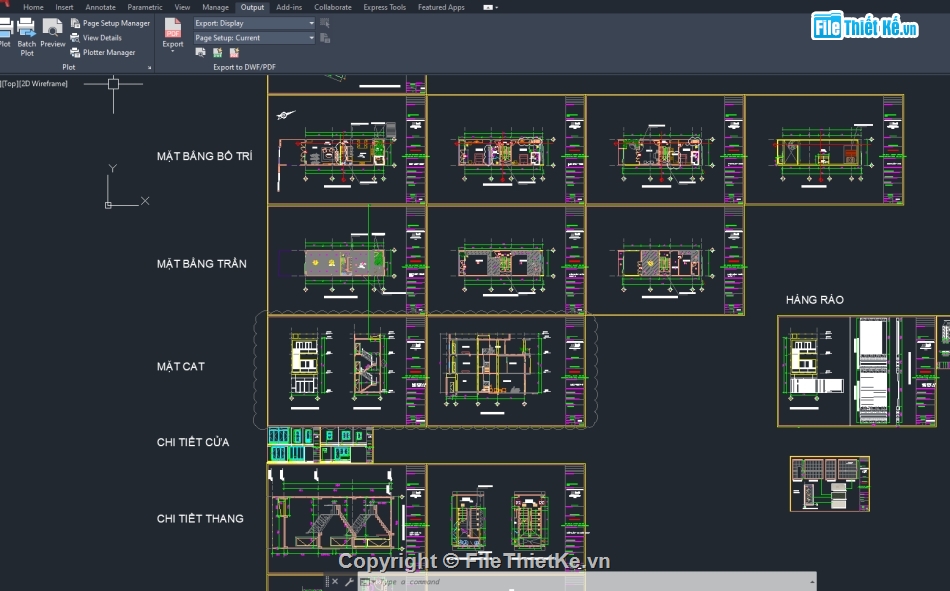The image size is (950, 591).
Task: Click the small schedule sheet below fence drawing
Action: pyautogui.click(x=830, y=484)
